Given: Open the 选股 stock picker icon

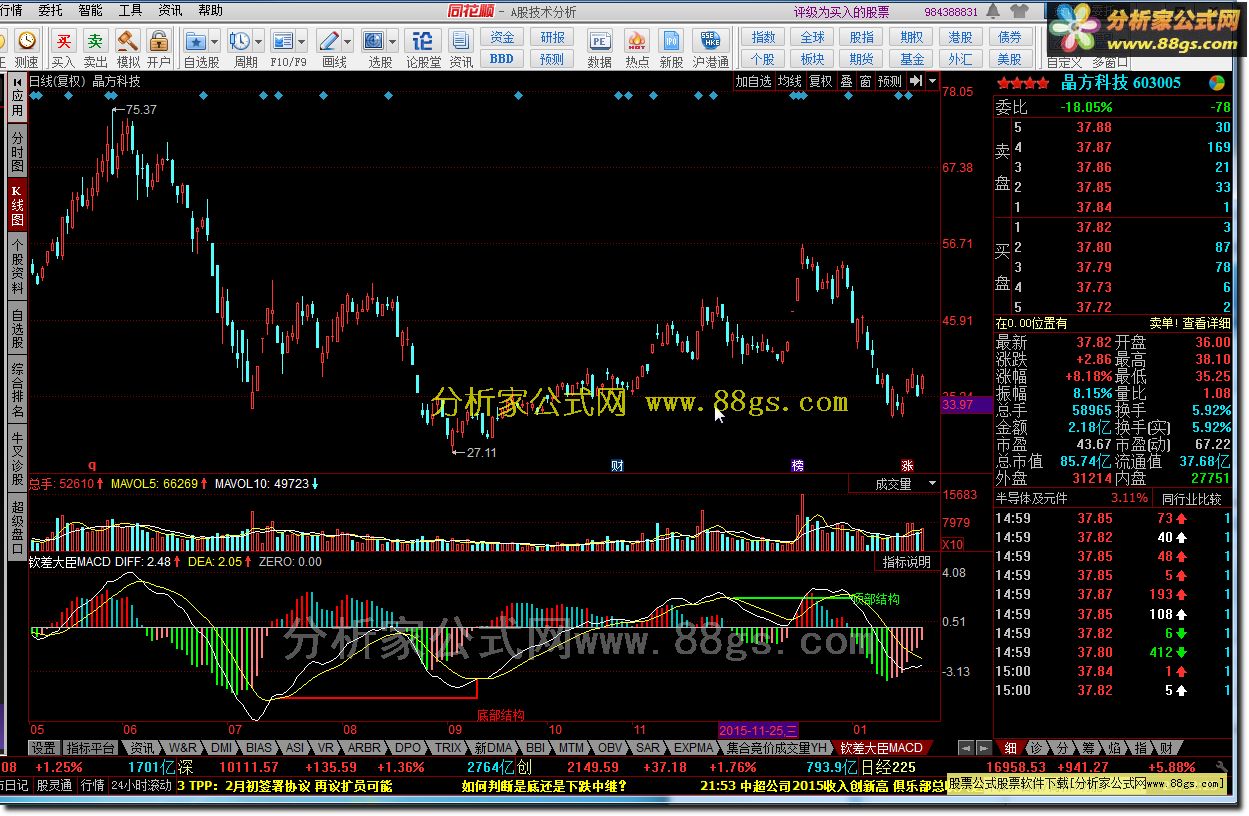Looking at the screenshot, I should pos(374,41).
